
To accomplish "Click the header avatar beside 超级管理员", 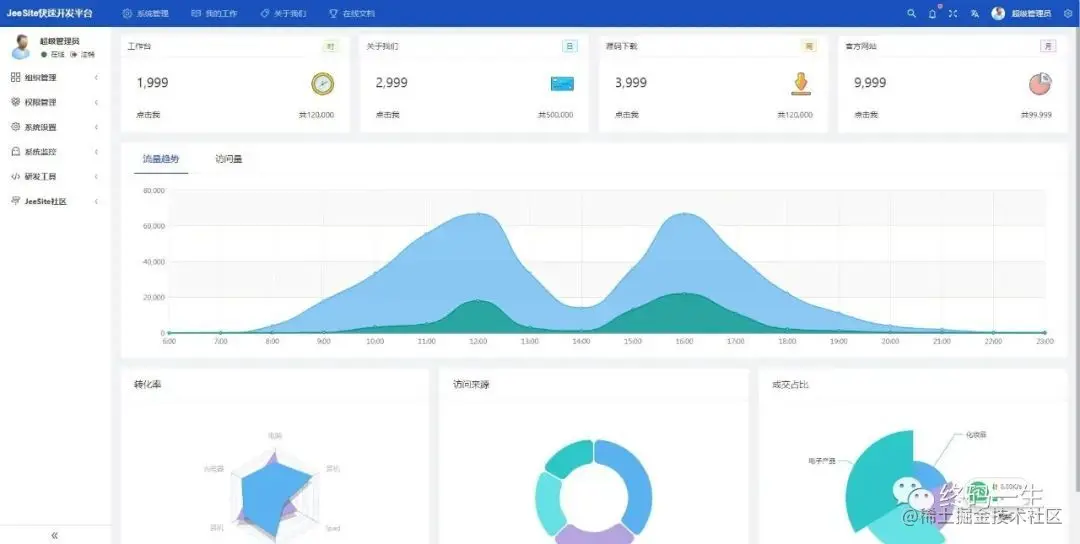I will pos(998,13).
